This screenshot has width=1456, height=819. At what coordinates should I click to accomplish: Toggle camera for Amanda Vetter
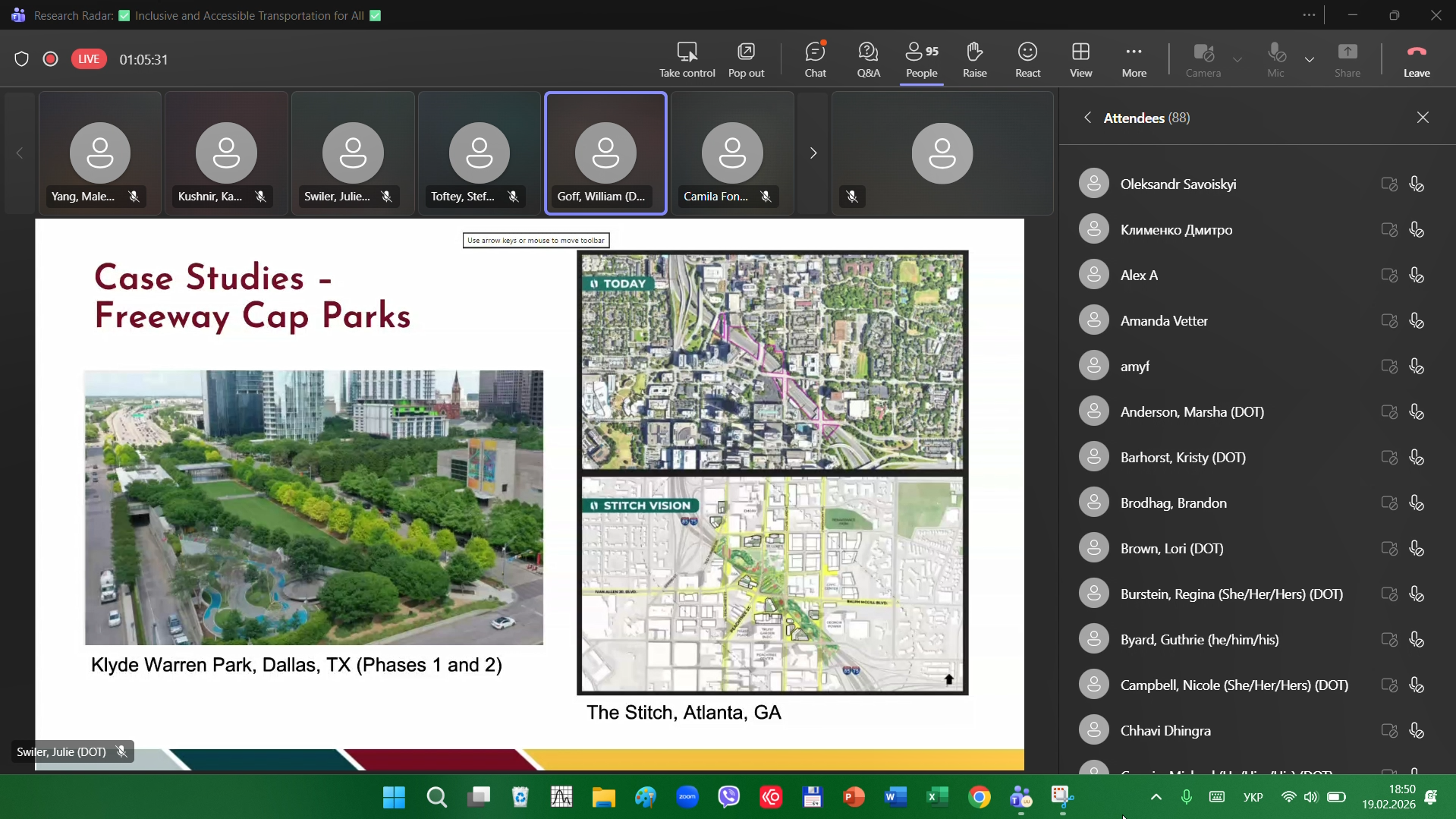click(1388, 321)
